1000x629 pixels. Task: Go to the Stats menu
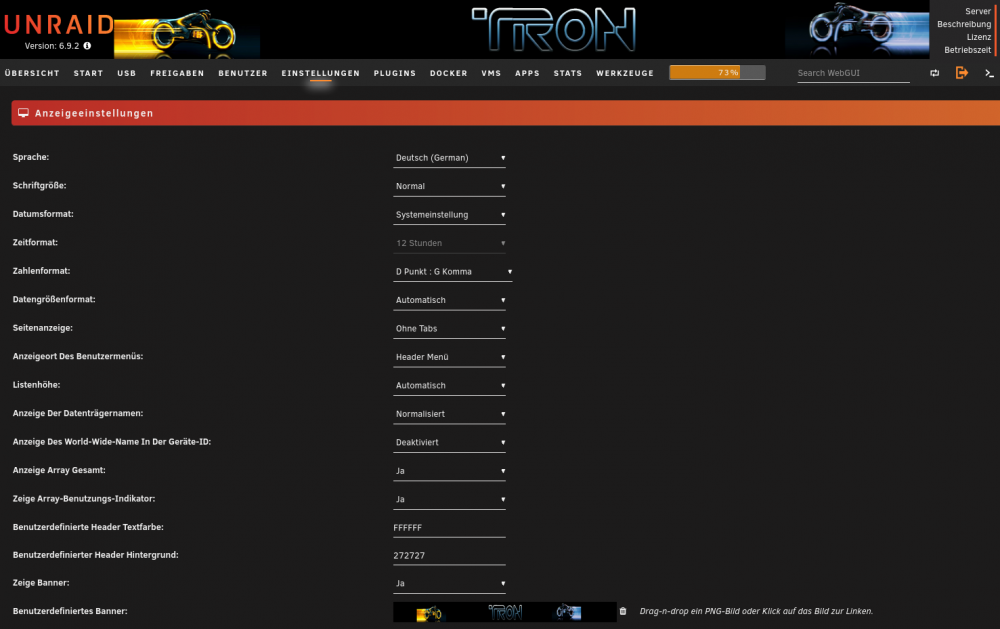point(568,73)
